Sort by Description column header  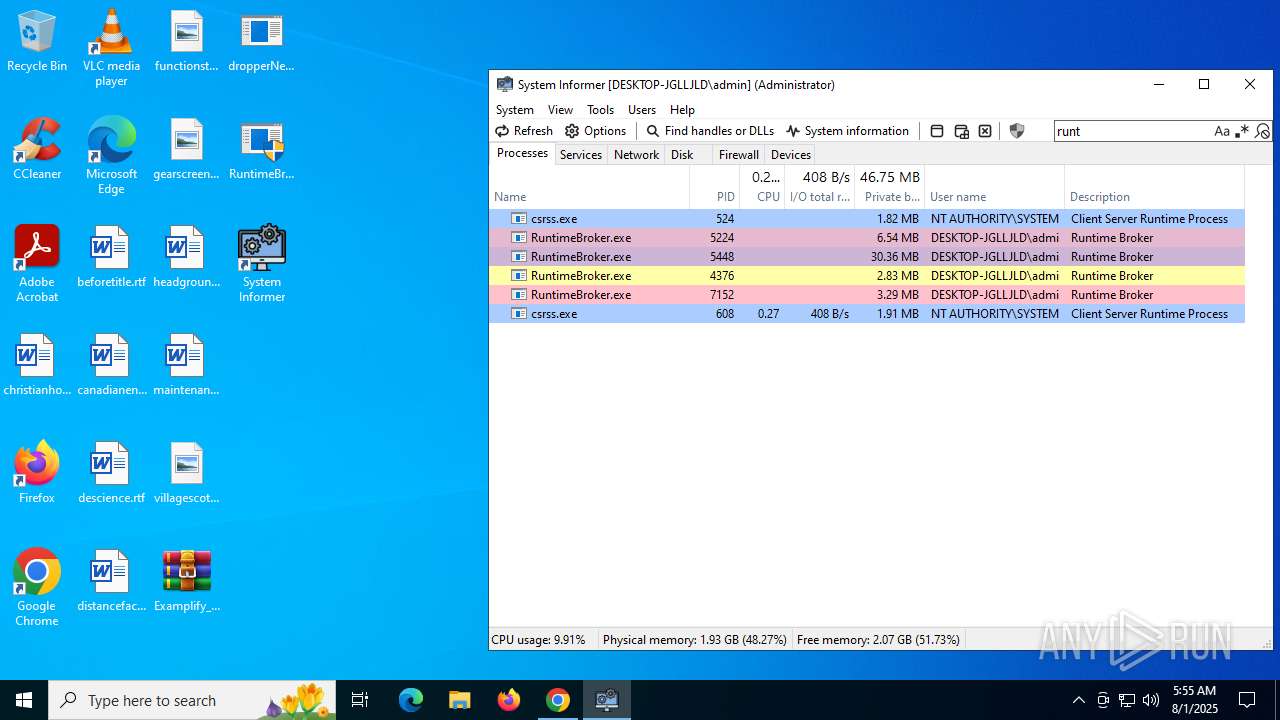coord(1154,187)
